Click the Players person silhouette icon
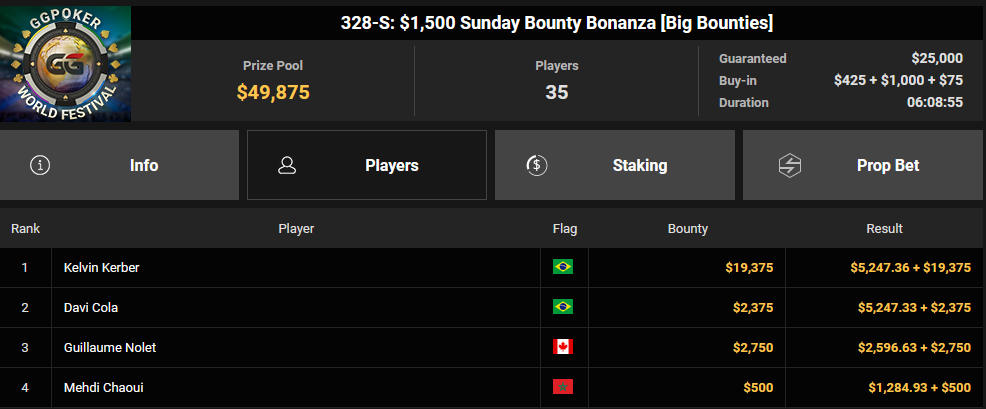The image size is (986, 409). pos(287,165)
